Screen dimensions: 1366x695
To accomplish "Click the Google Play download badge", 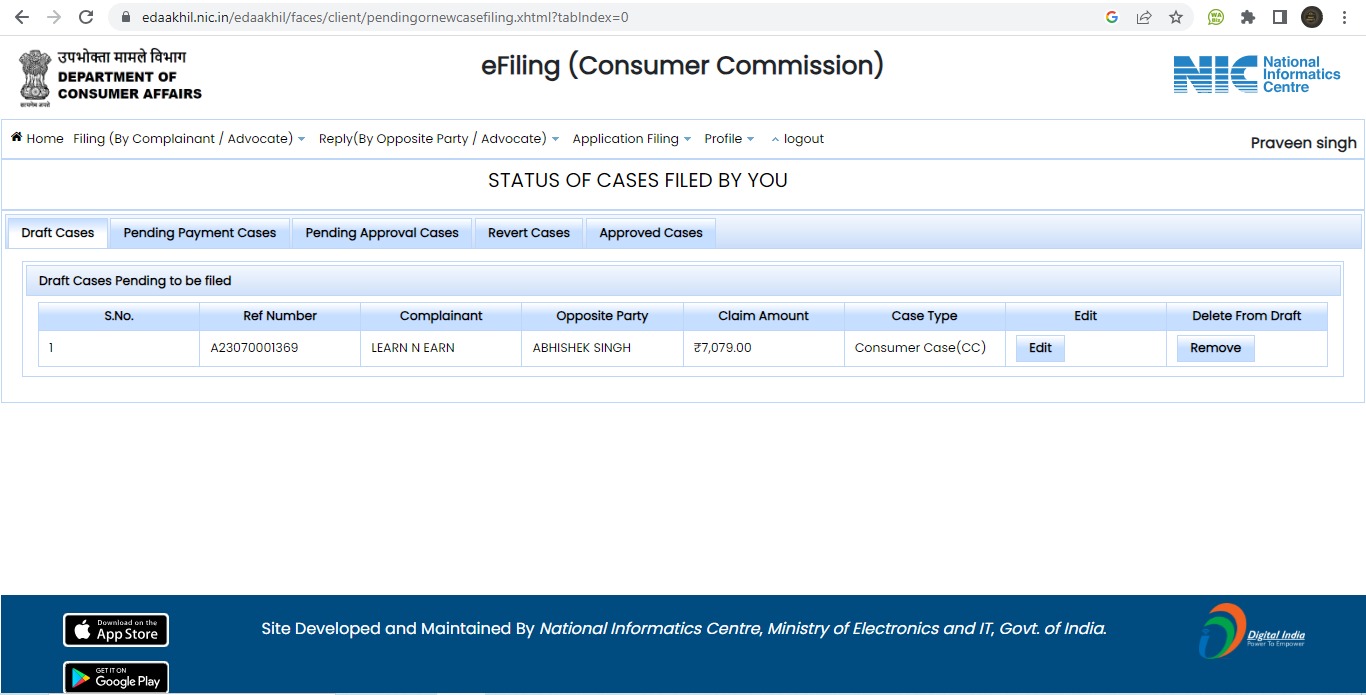I will coord(116,677).
